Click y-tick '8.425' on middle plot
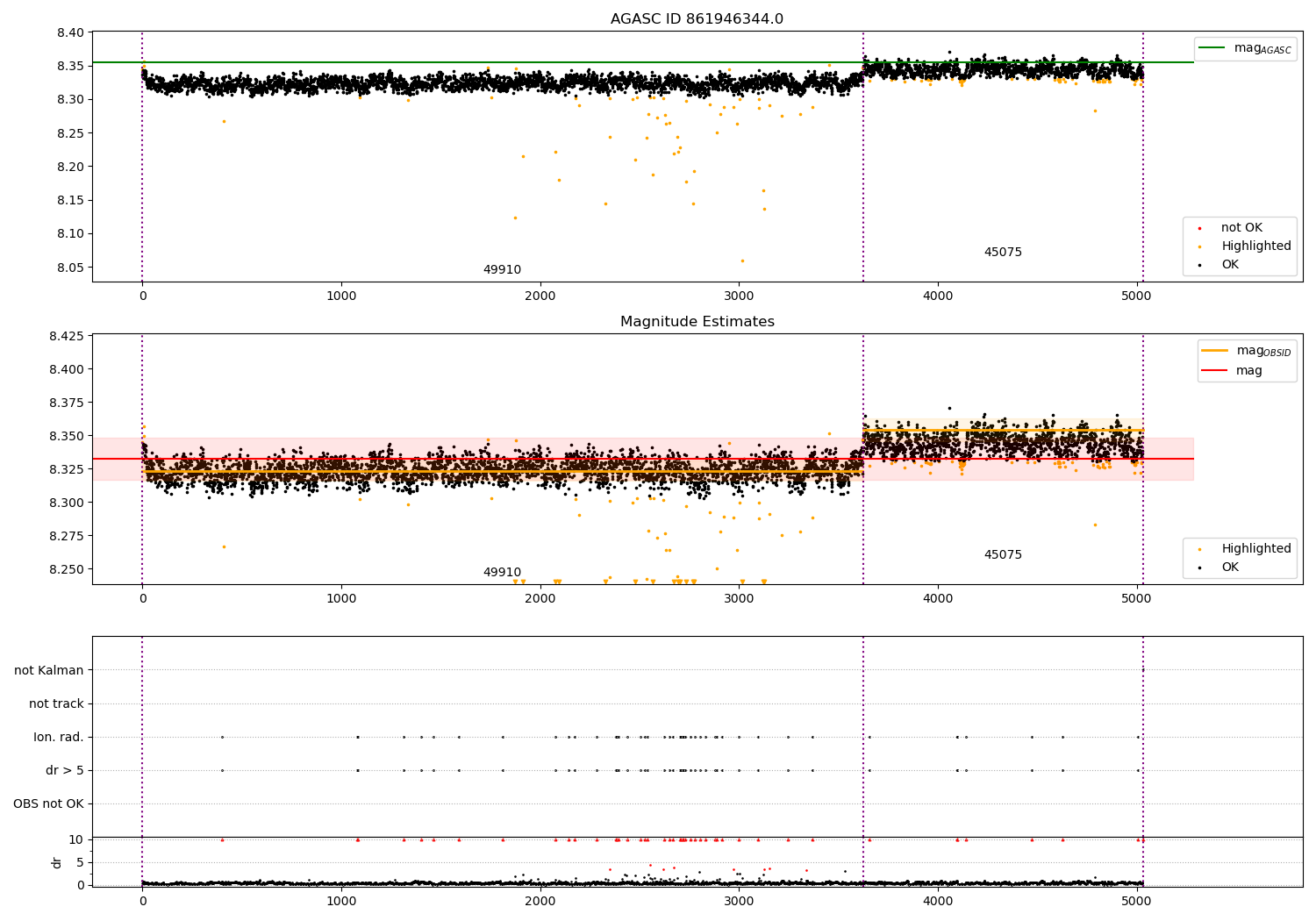The image size is (1316, 921). [67, 337]
